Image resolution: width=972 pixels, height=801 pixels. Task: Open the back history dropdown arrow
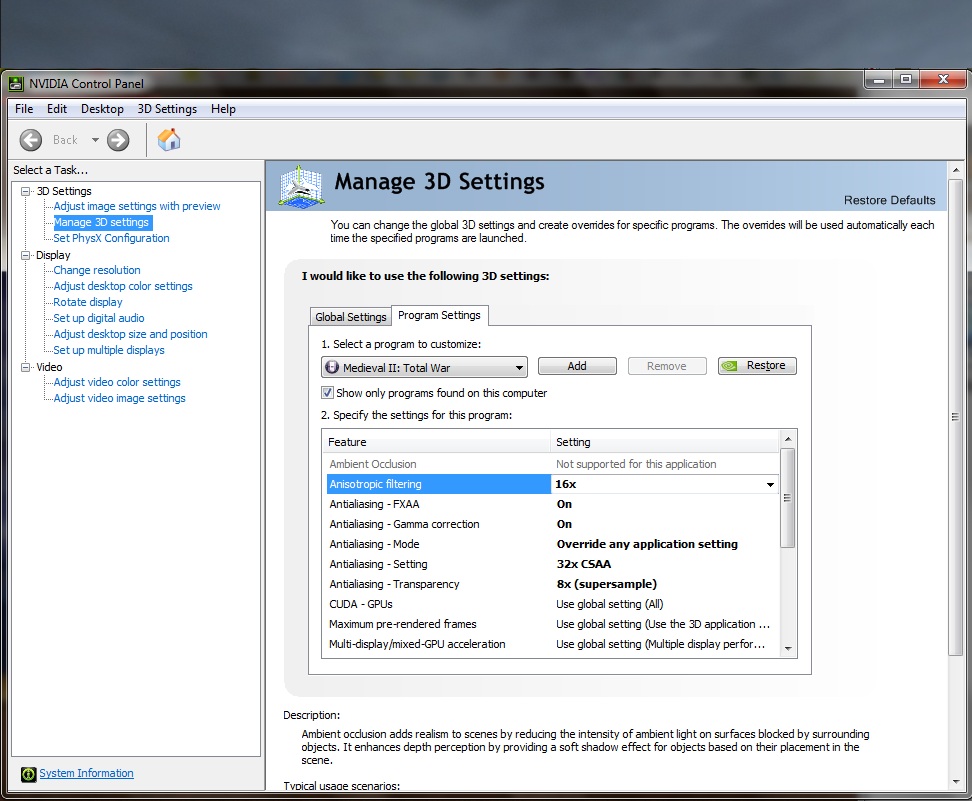95,140
